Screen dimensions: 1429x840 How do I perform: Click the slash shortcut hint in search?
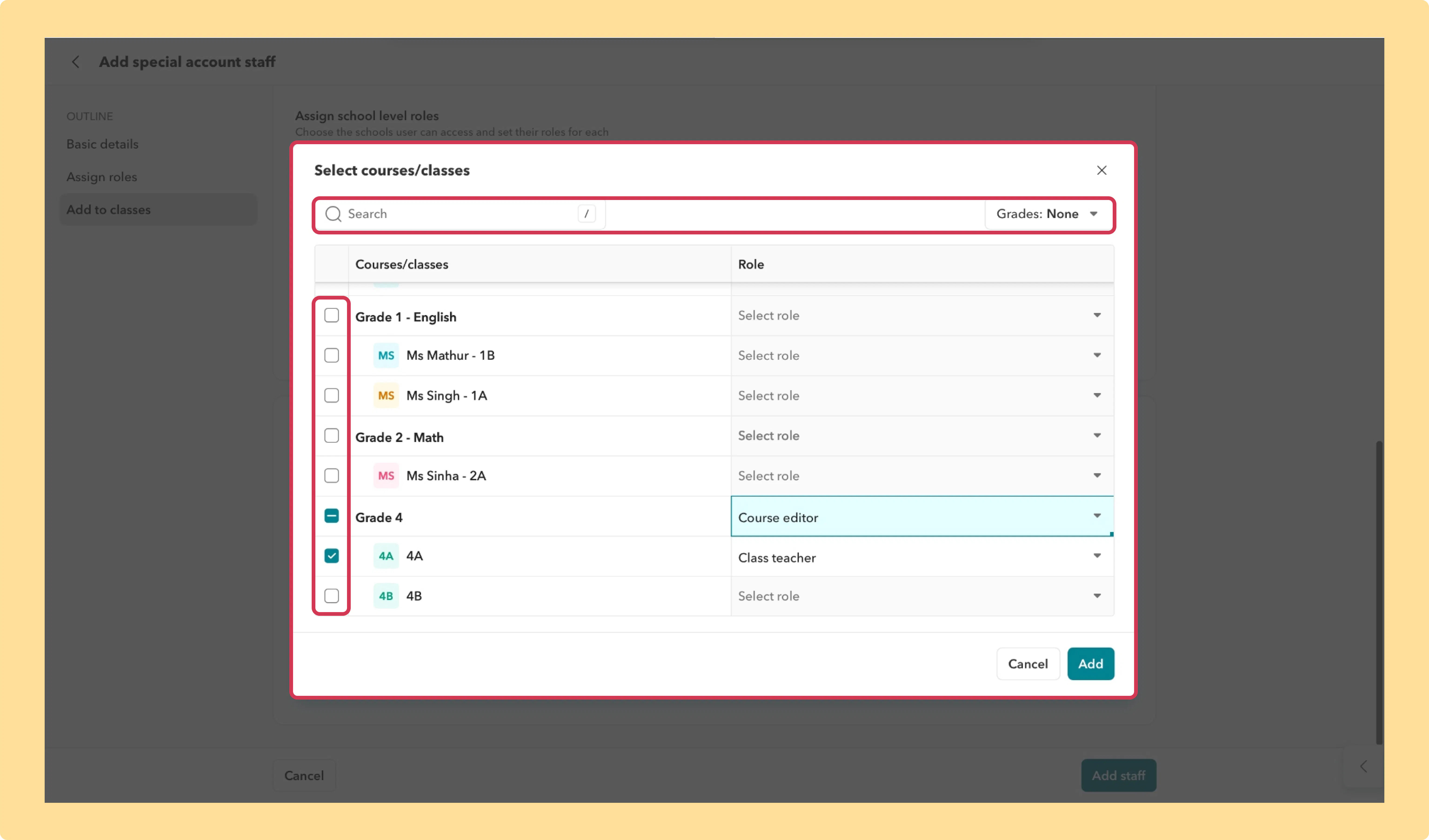[586, 214]
